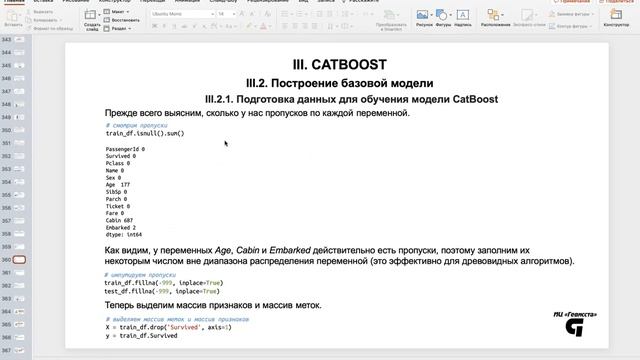Open the line spacing options

point(345,14)
